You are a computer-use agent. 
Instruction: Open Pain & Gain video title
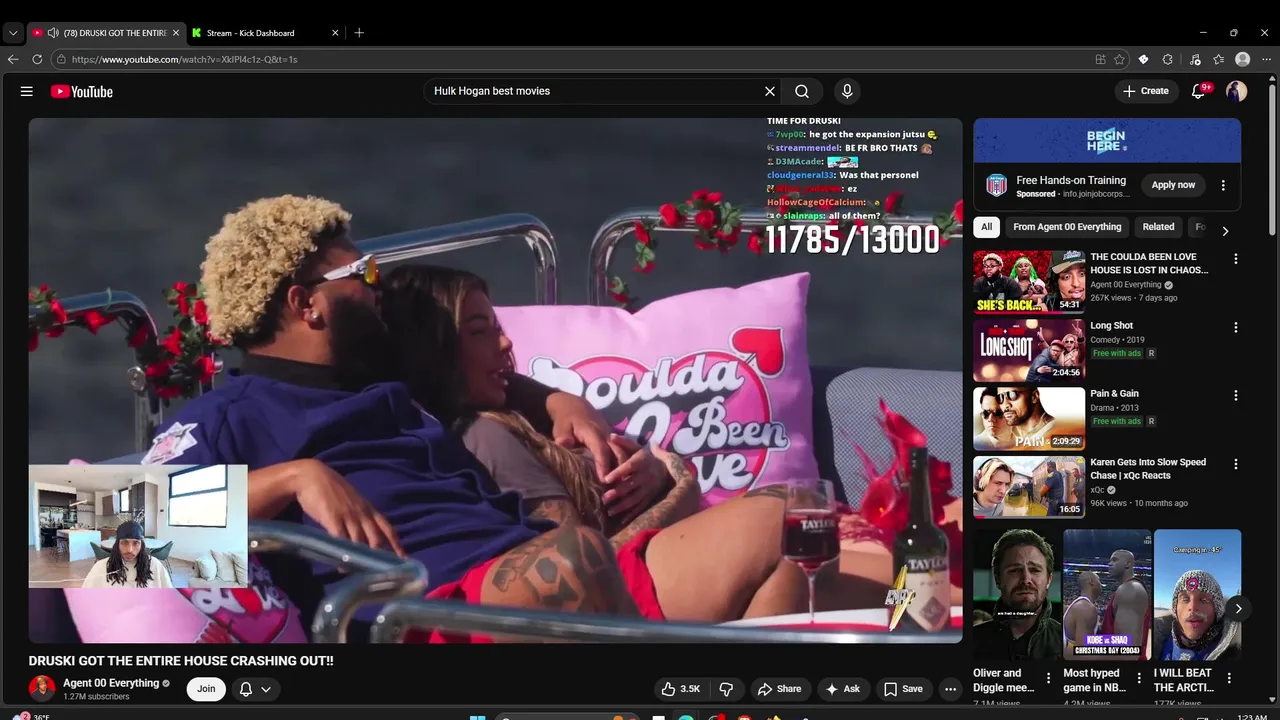tap(1114, 394)
